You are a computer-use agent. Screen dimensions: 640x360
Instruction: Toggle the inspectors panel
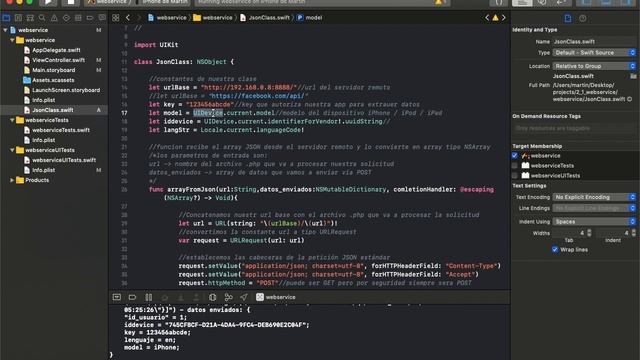click(626, 2)
